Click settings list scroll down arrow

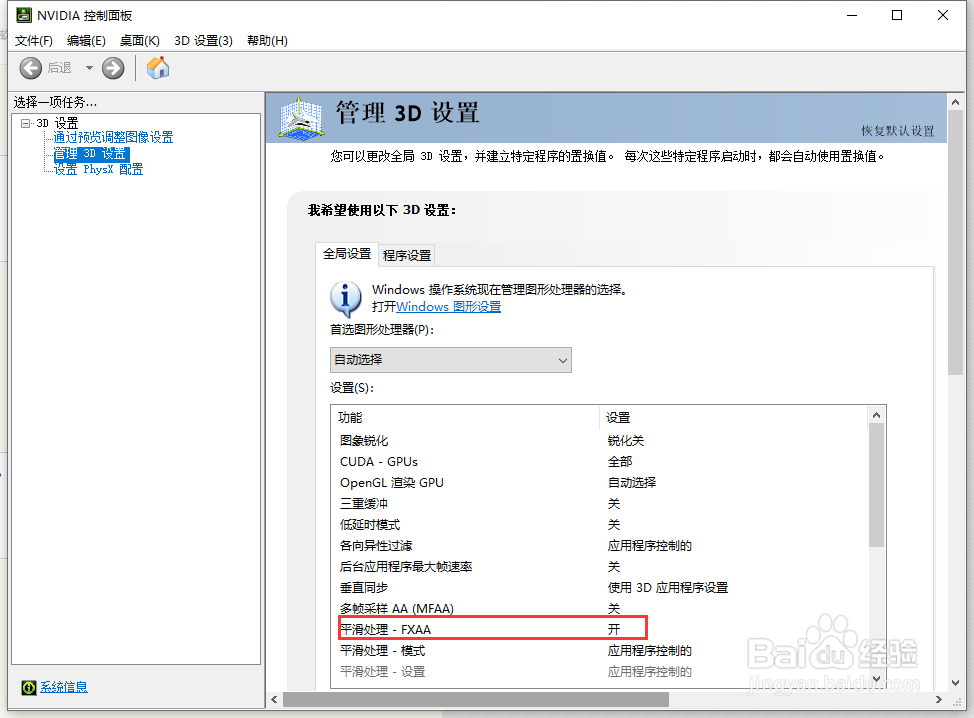[x=876, y=679]
